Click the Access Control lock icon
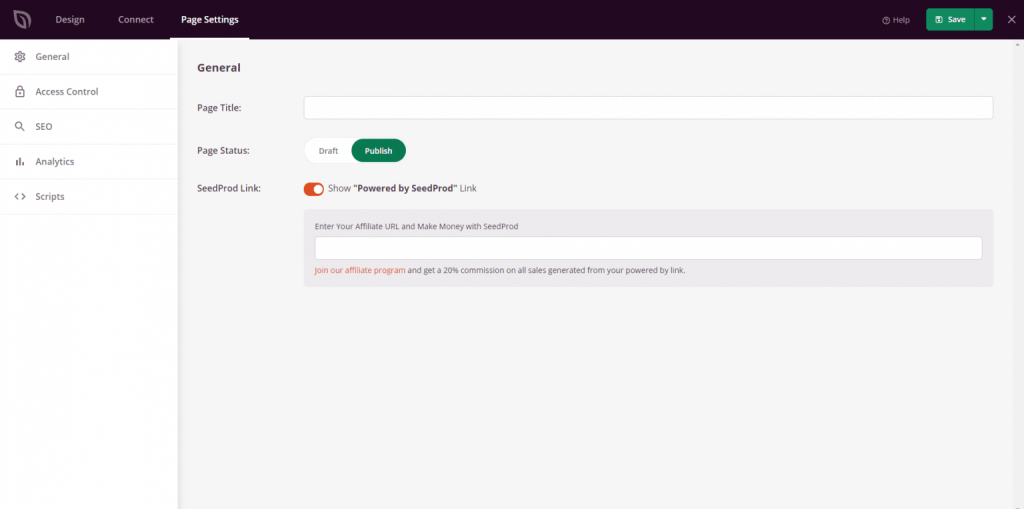Viewport: 1024px width, 509px height. click(x=20, y=91)
